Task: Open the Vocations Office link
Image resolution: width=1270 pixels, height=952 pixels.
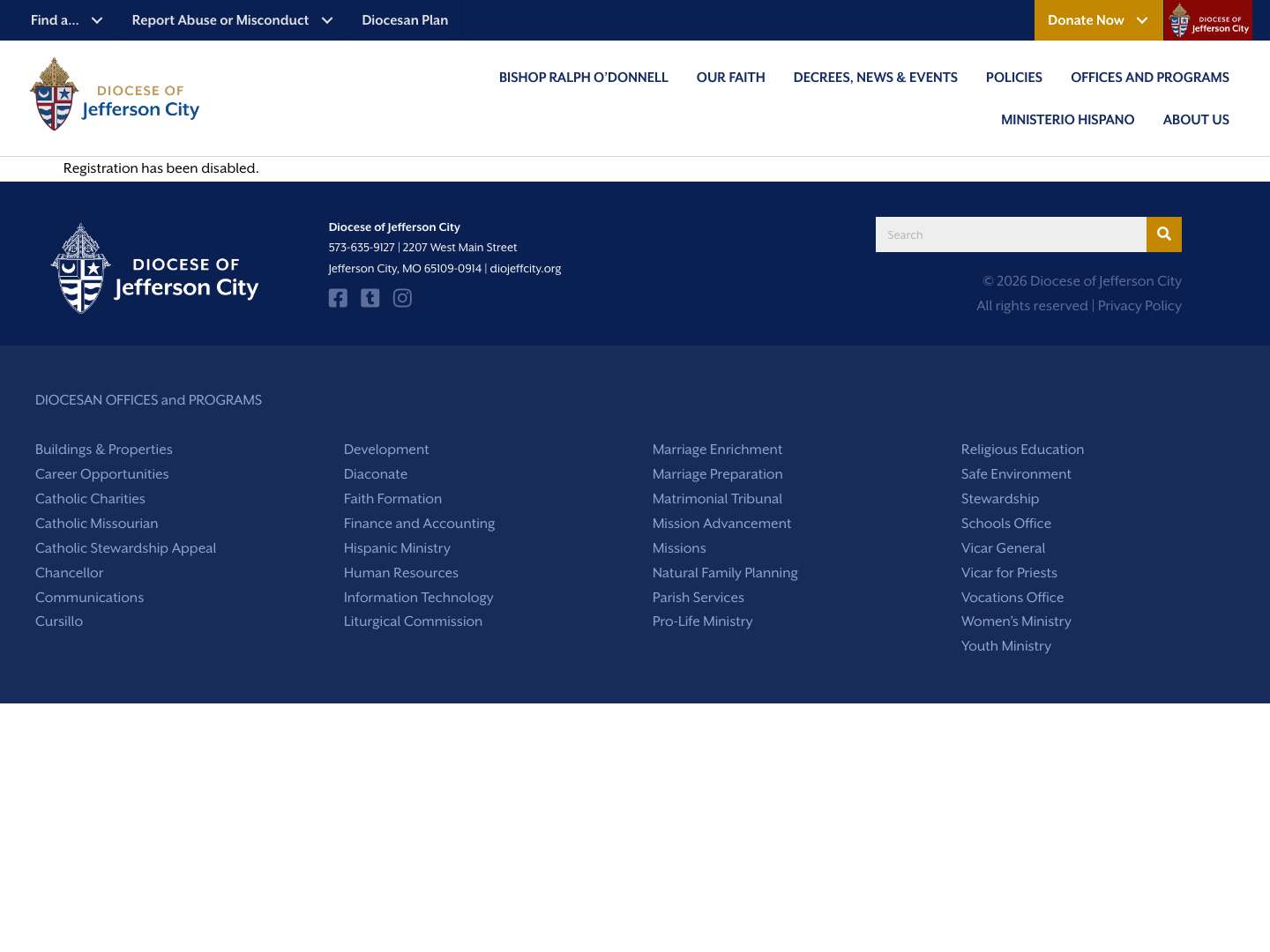Action: tap(1012, 598)
